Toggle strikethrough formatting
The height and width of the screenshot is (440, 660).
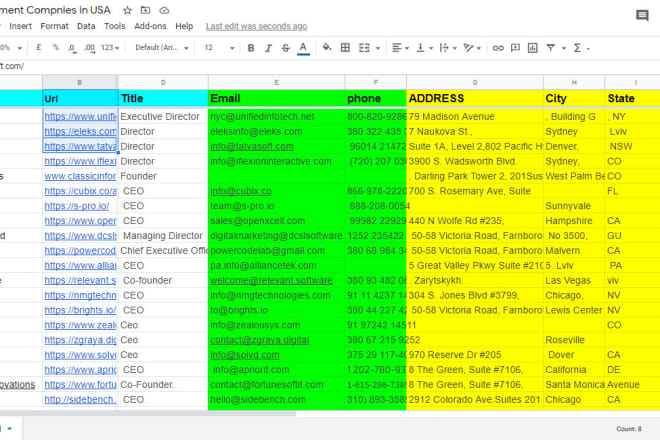(285, 48)
